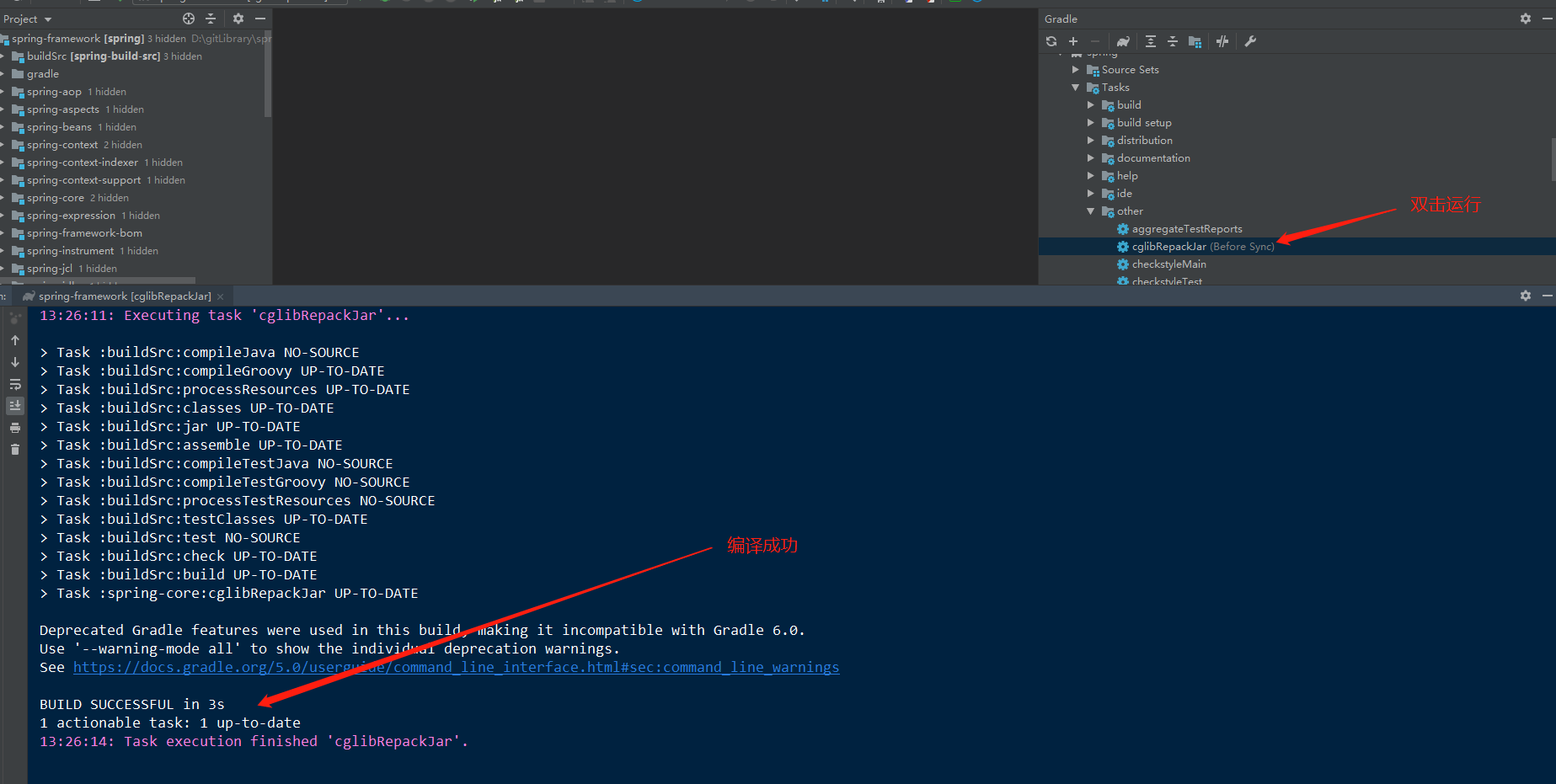
Task: Hide the Run tool window
Action: [1548, 296]
